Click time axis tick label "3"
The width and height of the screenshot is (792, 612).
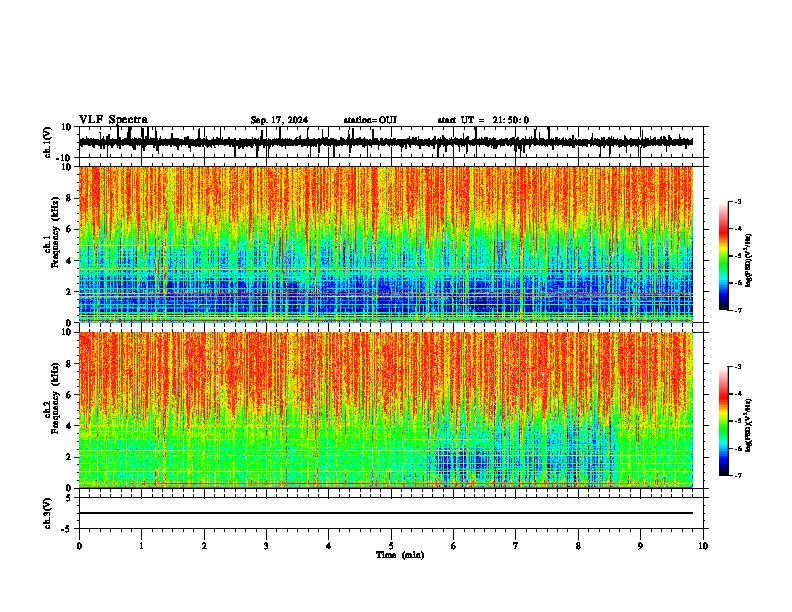tap(266, 546)
